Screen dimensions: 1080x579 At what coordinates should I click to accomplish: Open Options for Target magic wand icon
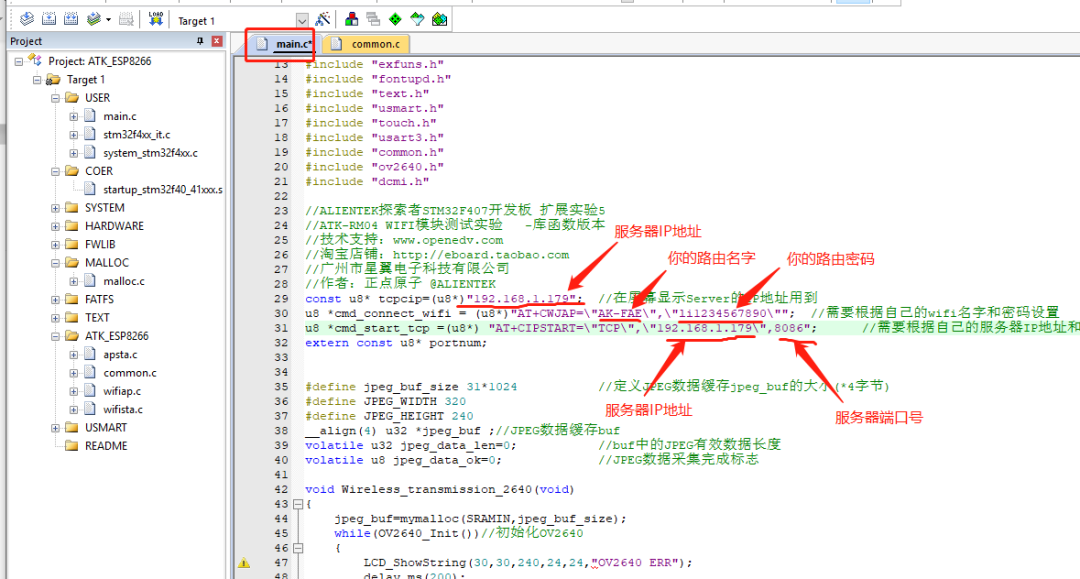click(x=322, y=20)
